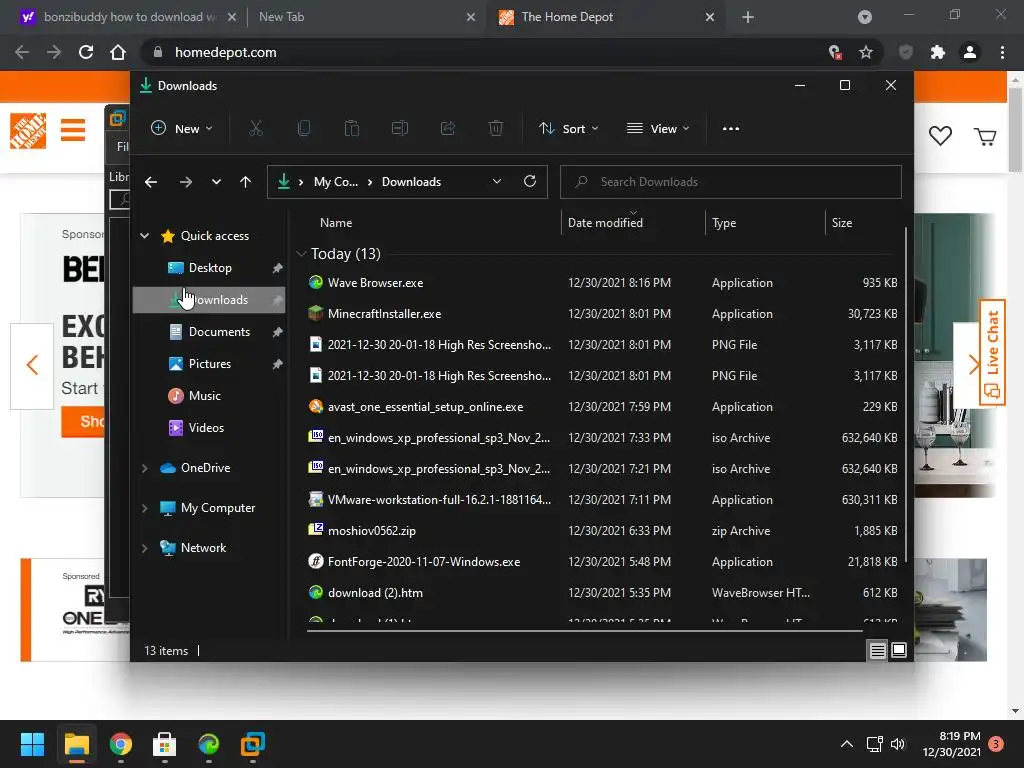Switch to details view icon in status bar
Screen dimensions: 1024x768
pos(877,650)
